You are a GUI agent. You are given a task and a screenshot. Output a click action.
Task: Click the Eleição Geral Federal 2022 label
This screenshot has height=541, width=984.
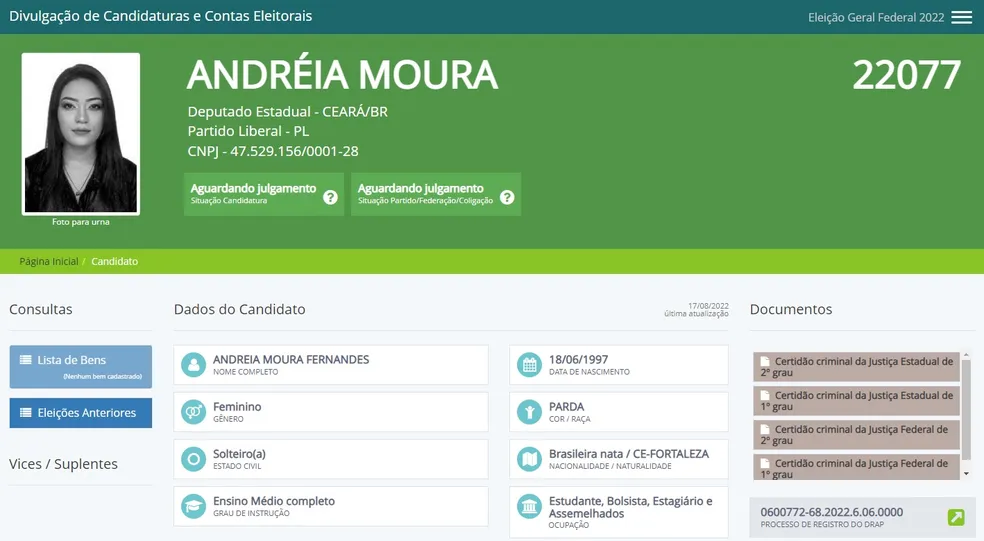tap(876, 18)
